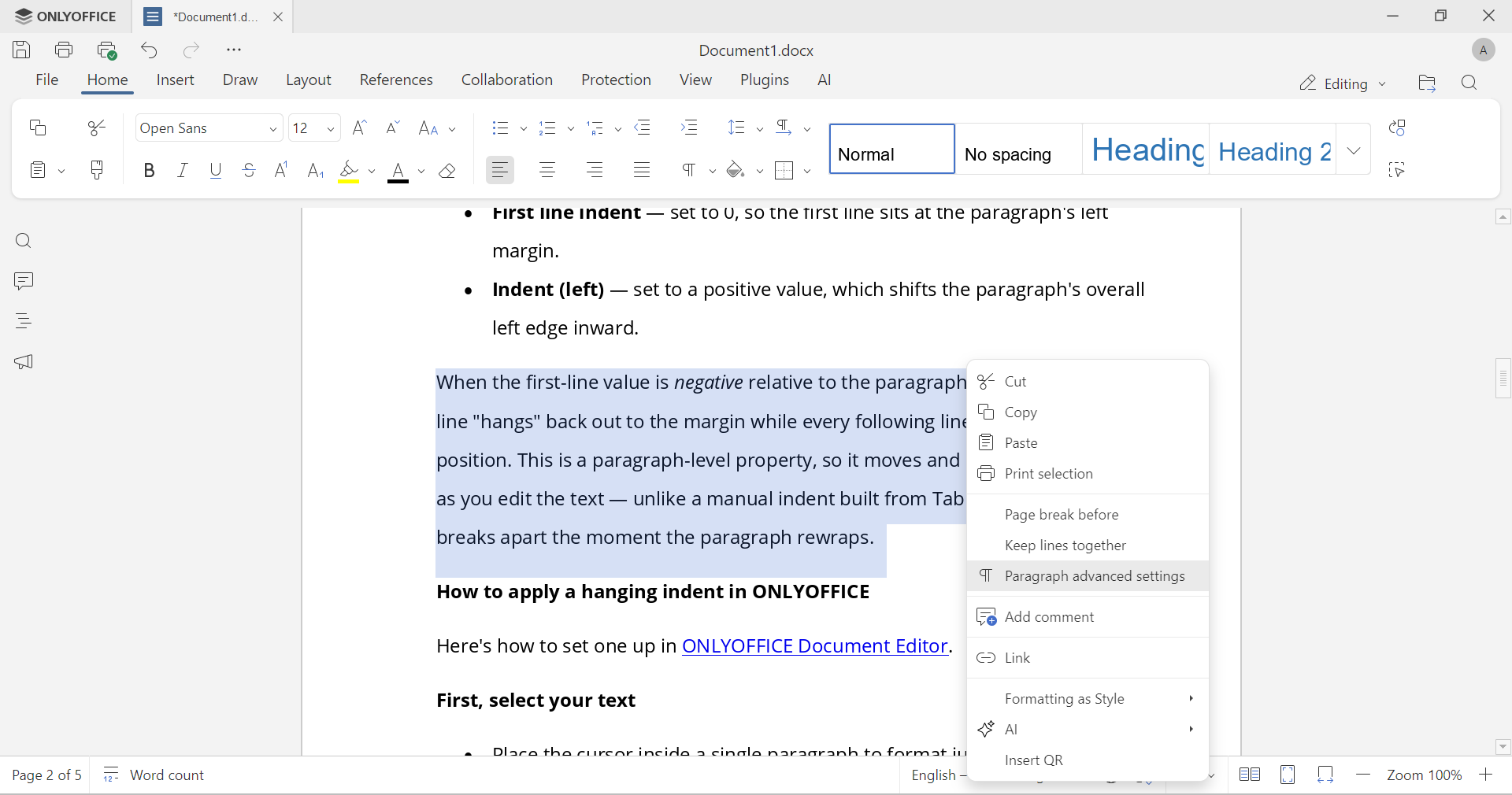Increment the font size
1512x795 pixels.
click(x=360, y=128)
